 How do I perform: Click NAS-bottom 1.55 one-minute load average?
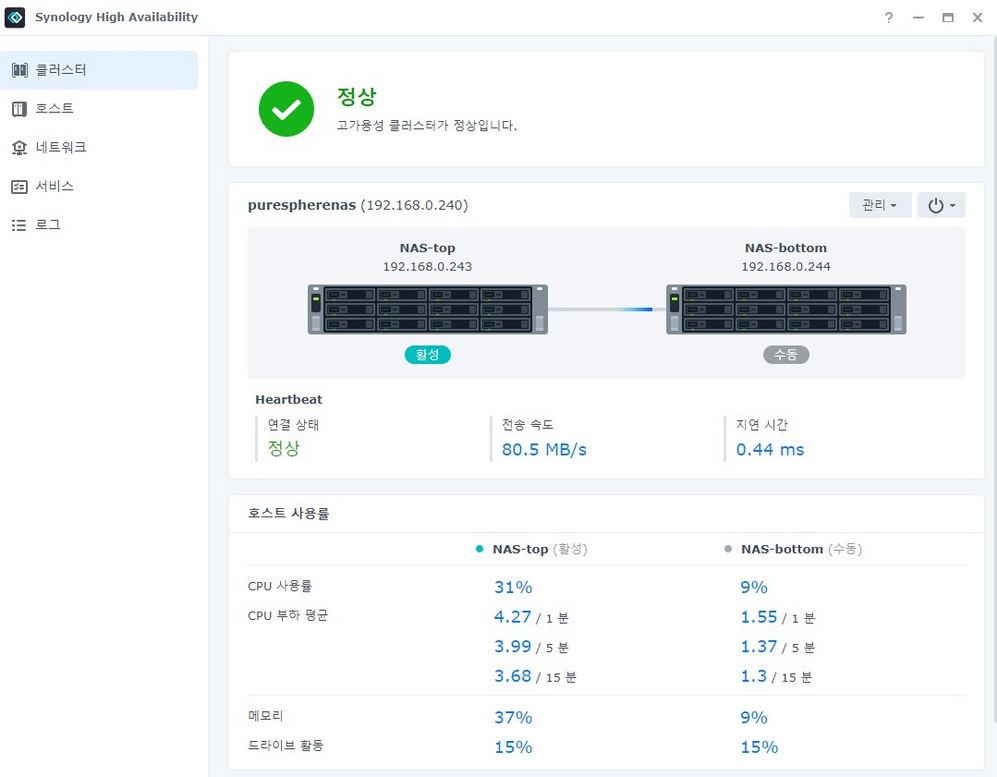point(759,617)
